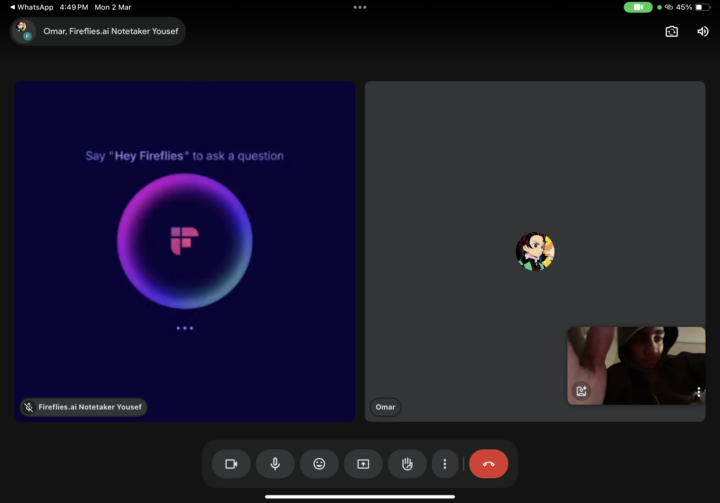The image size is (720, 503).
Task: Tap the share screen icon
Action: coord(363,464)
